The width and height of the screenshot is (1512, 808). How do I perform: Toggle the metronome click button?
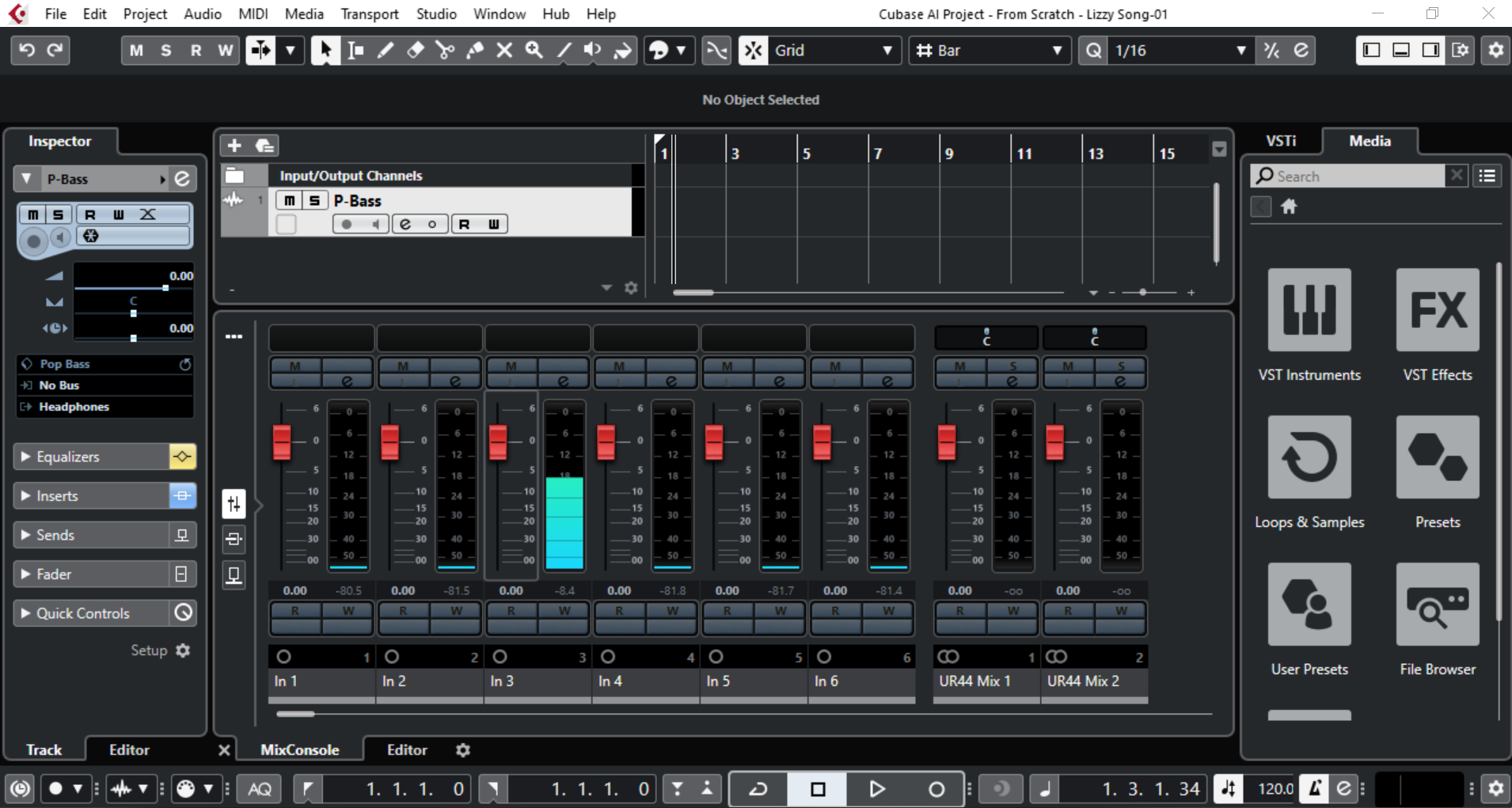point(1314,789)
